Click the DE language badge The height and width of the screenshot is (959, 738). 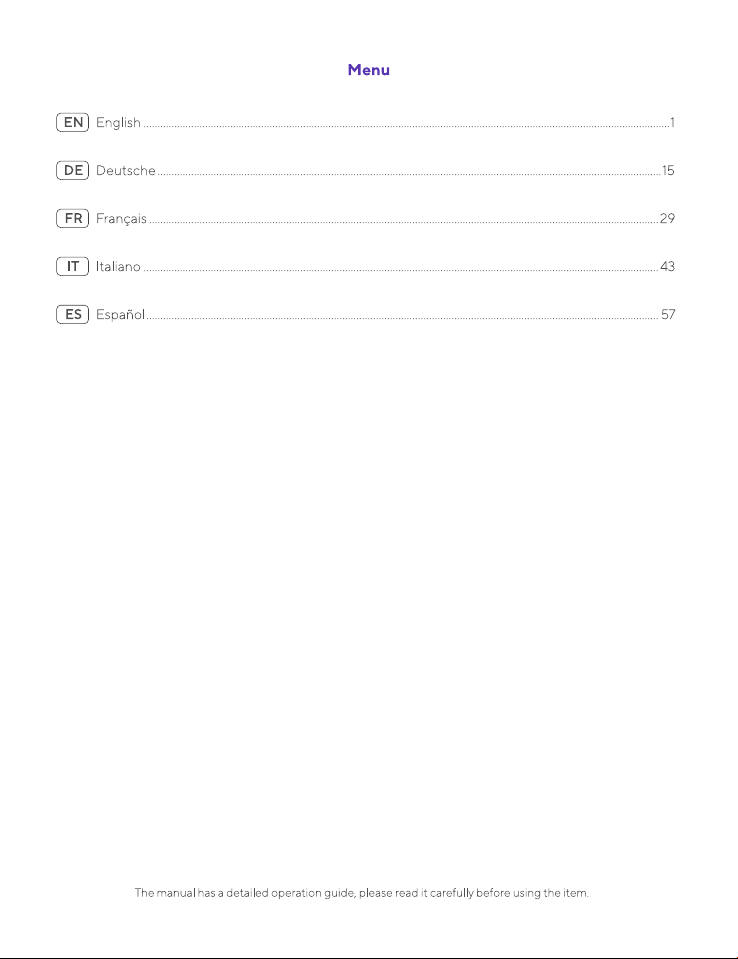tap(73, 171)
